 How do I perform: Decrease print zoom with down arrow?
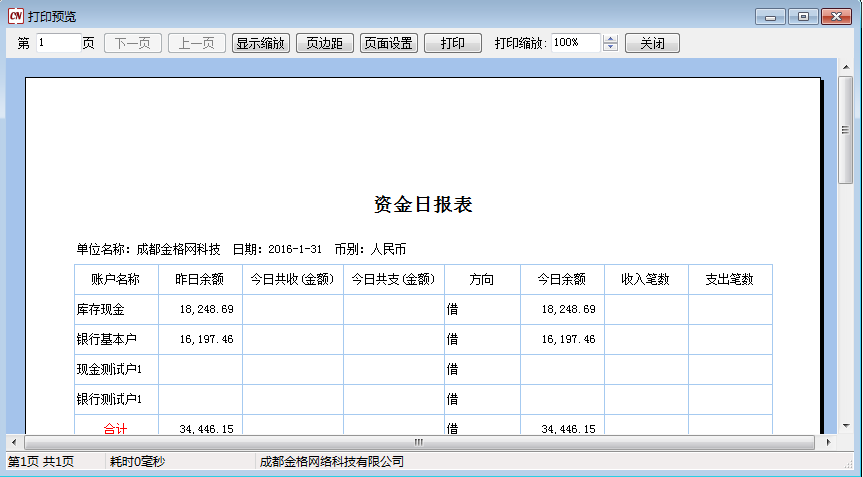pos(611,48)
